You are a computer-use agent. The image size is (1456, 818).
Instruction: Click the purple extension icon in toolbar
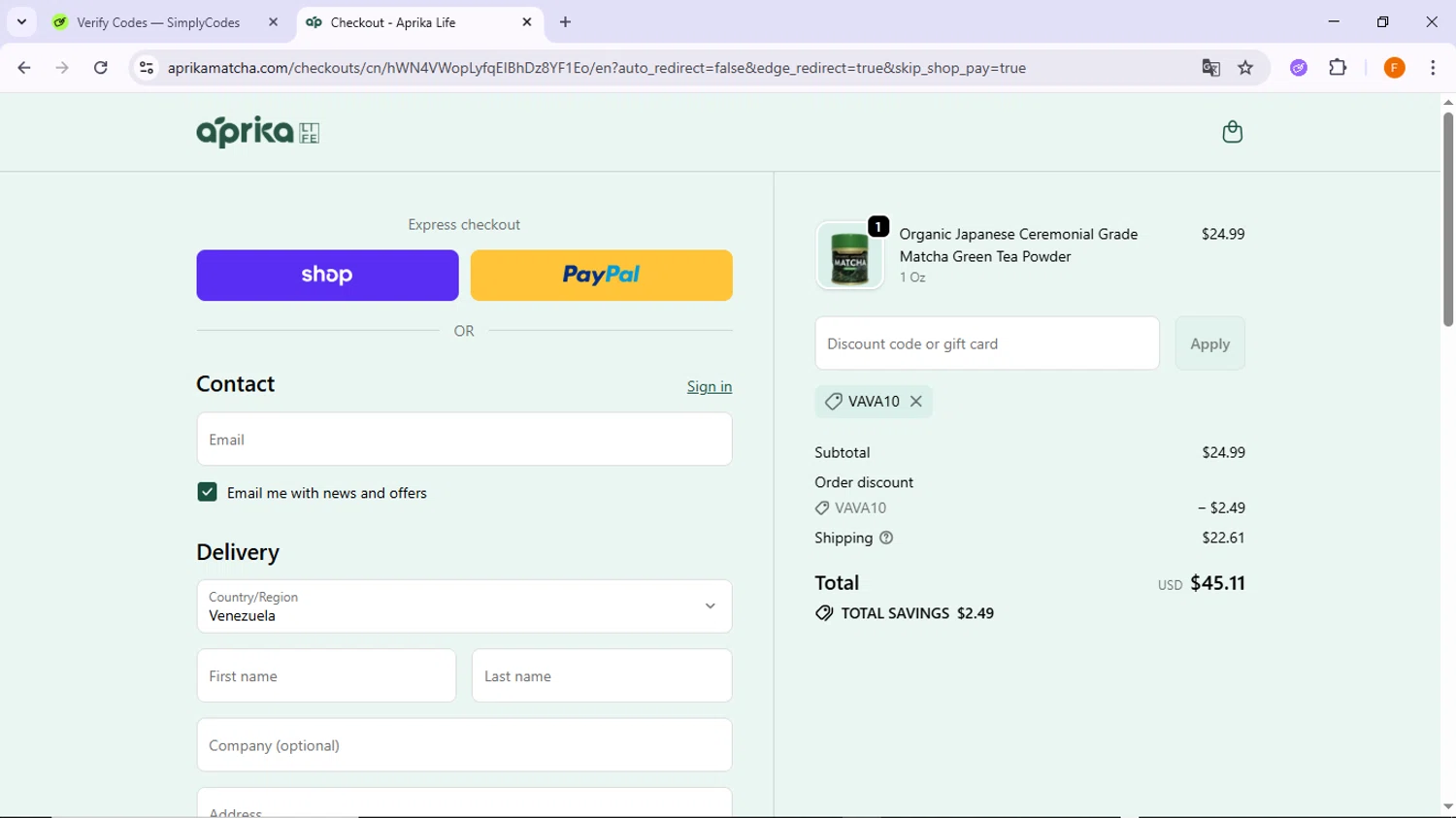click(1299, 68)
